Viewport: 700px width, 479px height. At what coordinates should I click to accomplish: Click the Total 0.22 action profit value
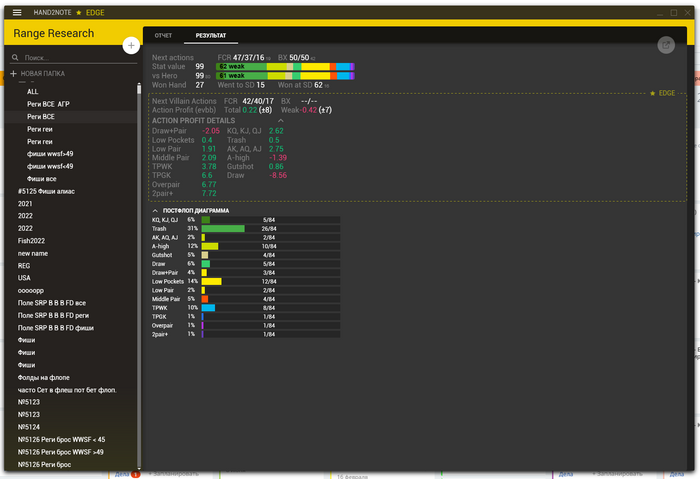[x=250, y=110]
